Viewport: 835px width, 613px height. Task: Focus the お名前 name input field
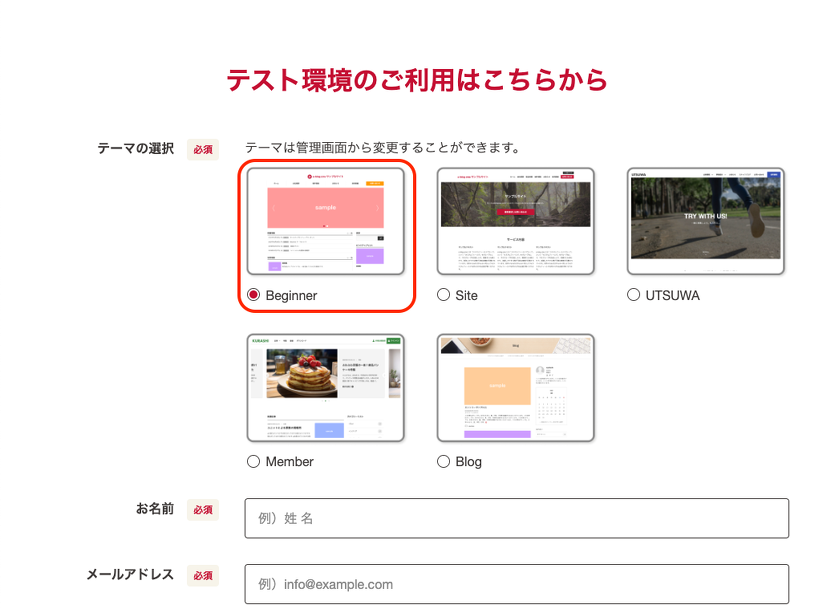coord(516,518)
